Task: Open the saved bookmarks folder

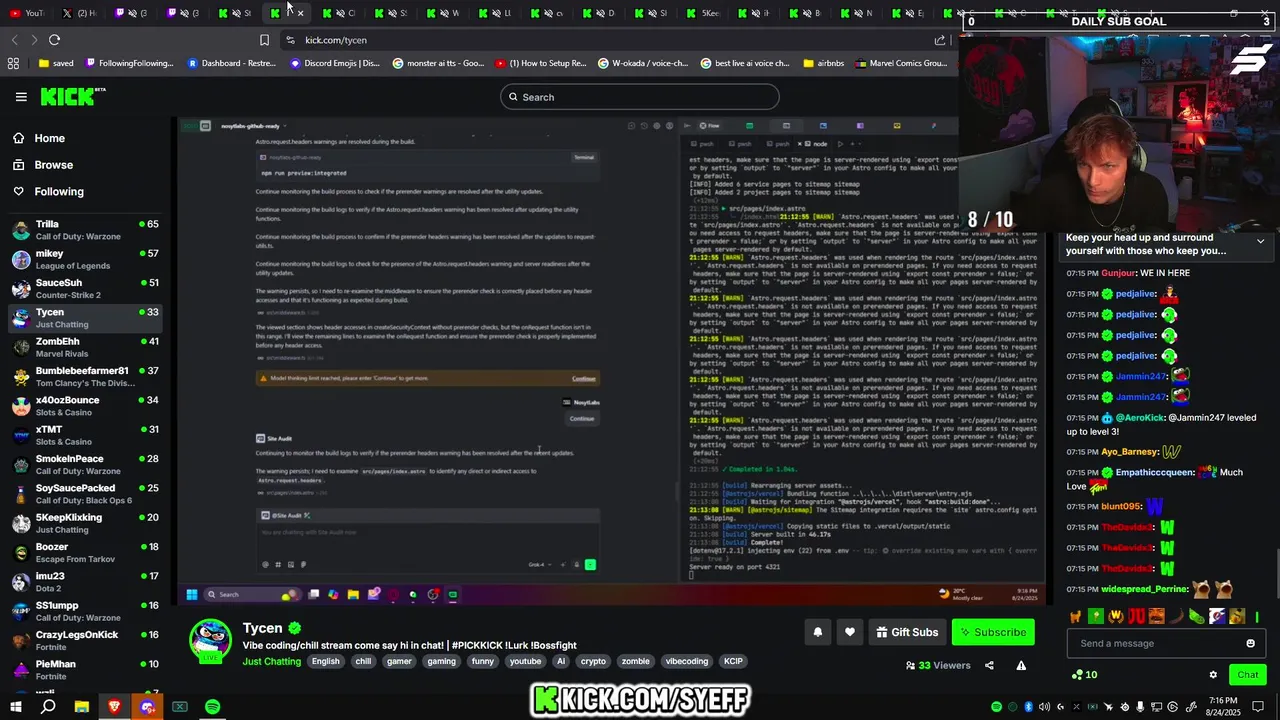Action: click(x=56, y=63)
